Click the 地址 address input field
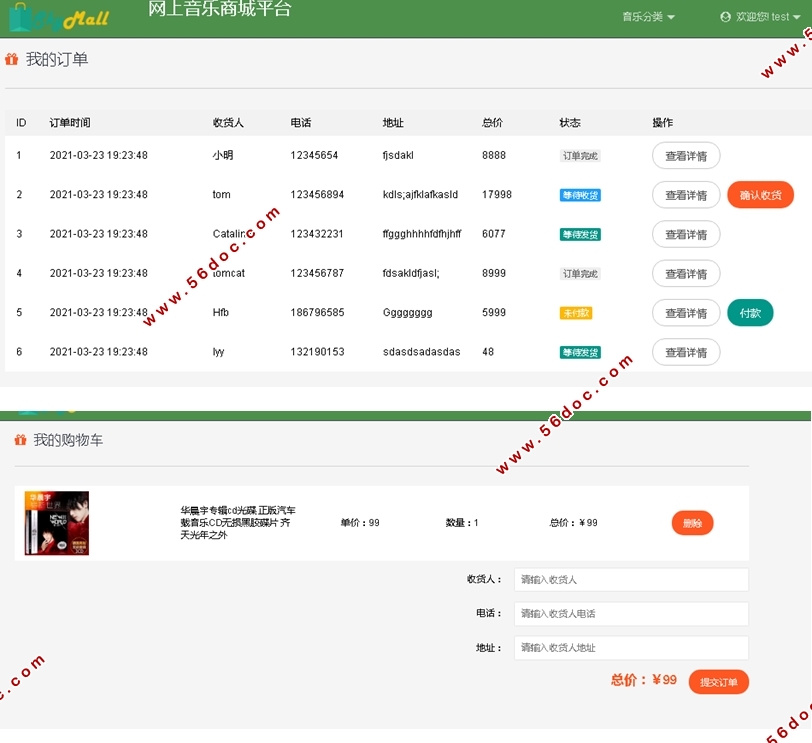 pyautogui.click(x=631, y=648)
